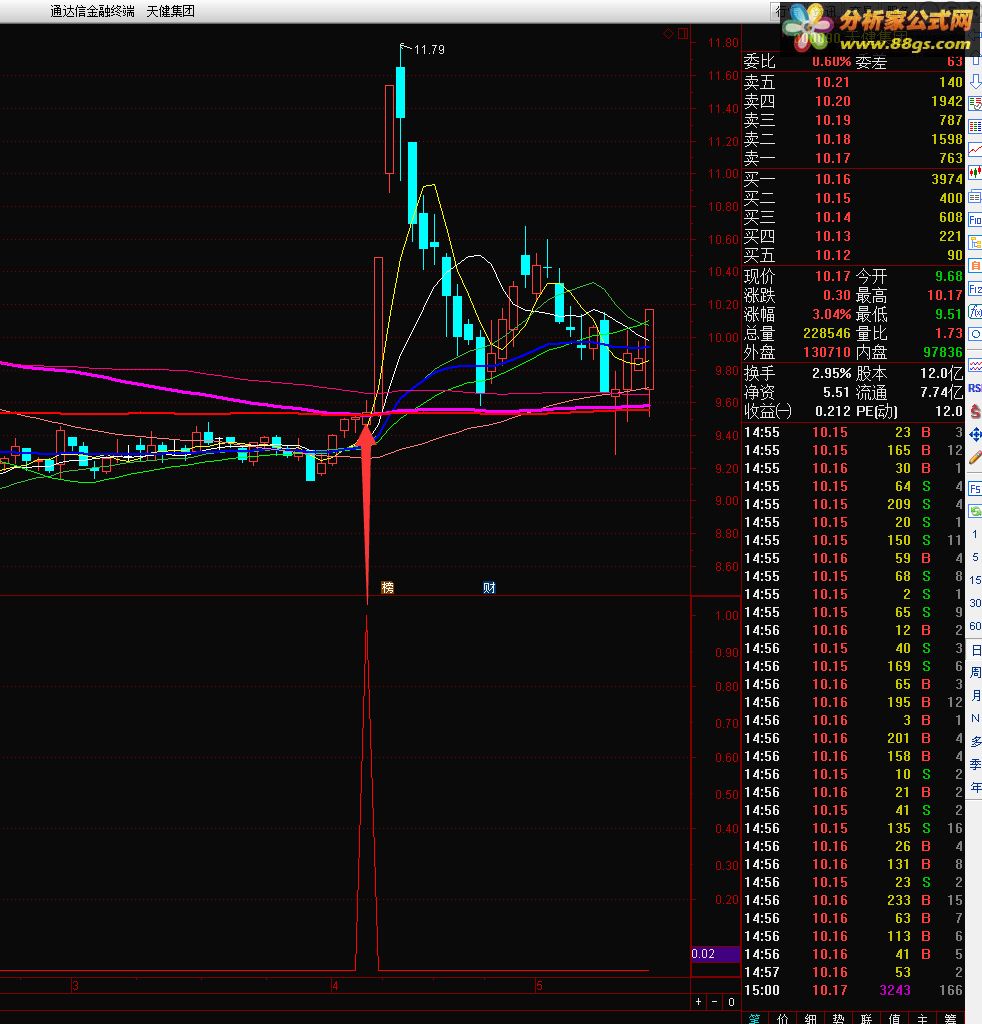Open the 联 linked tab

click(866, 1018)
